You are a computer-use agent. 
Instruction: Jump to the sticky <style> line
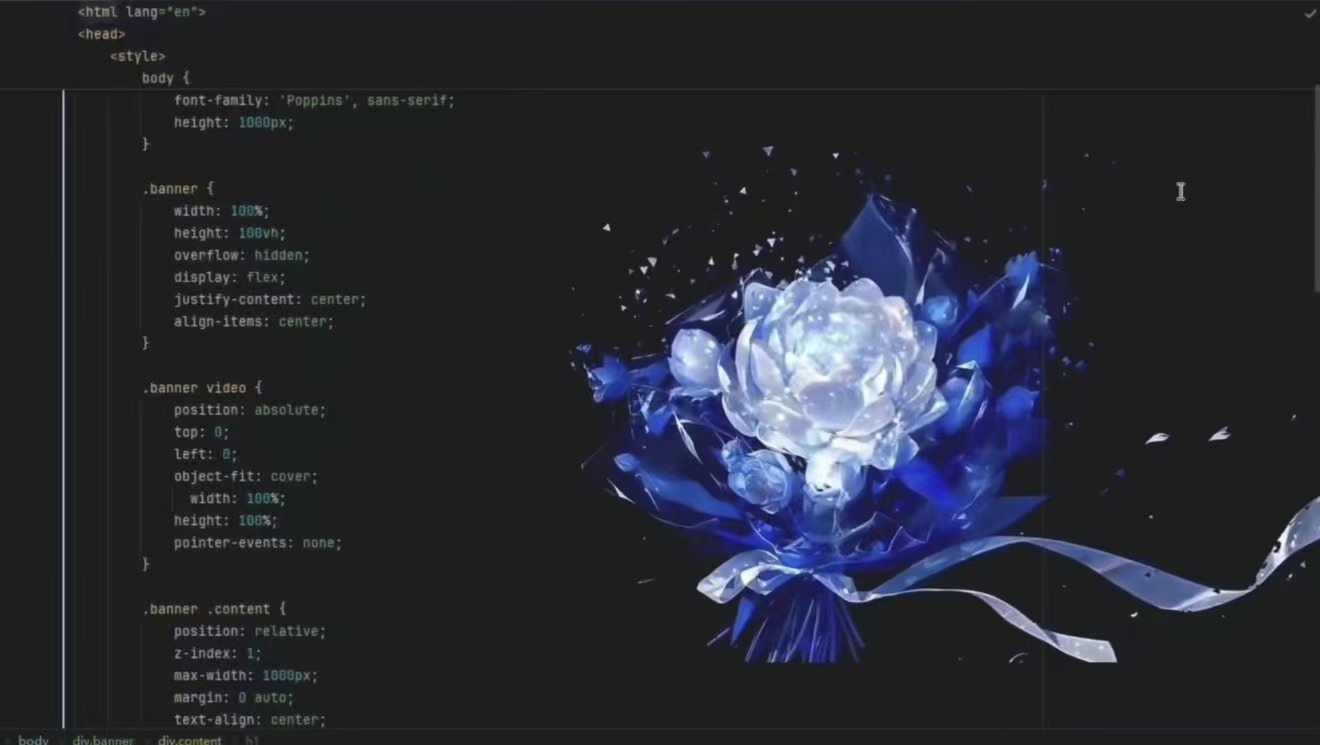(x=138, y=56)
